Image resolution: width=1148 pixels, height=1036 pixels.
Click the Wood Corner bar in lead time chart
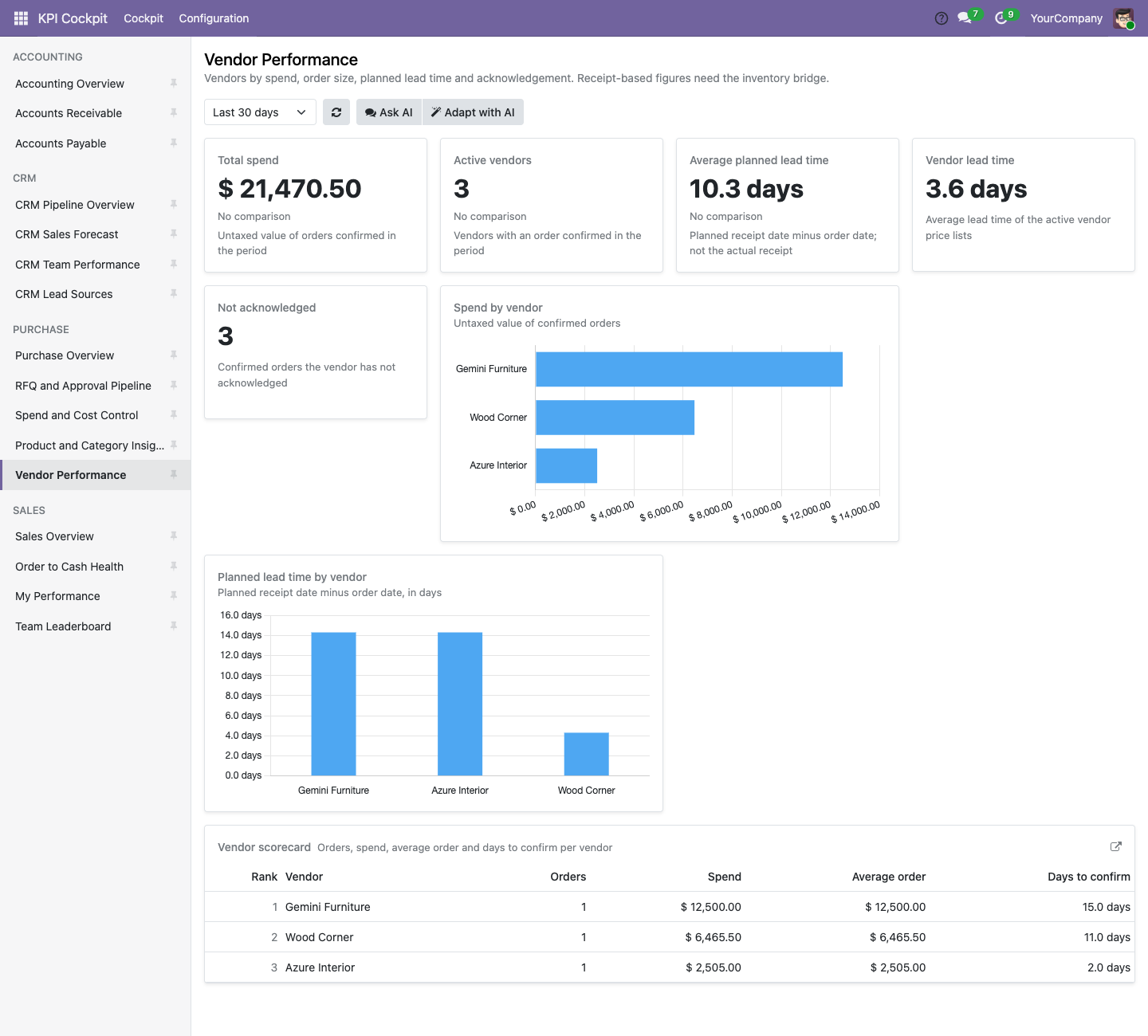(x=586, y=754)
